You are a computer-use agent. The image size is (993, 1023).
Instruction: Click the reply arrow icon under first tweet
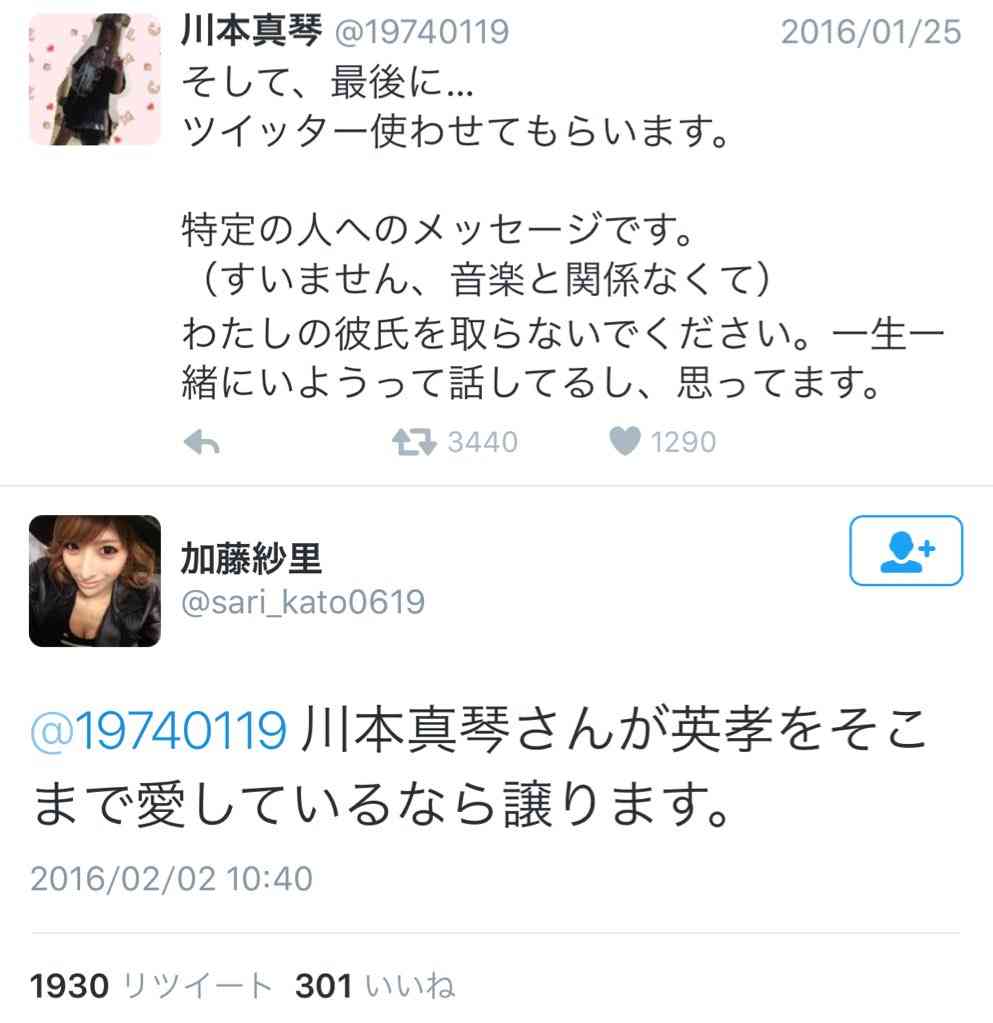tap(202, 442)
